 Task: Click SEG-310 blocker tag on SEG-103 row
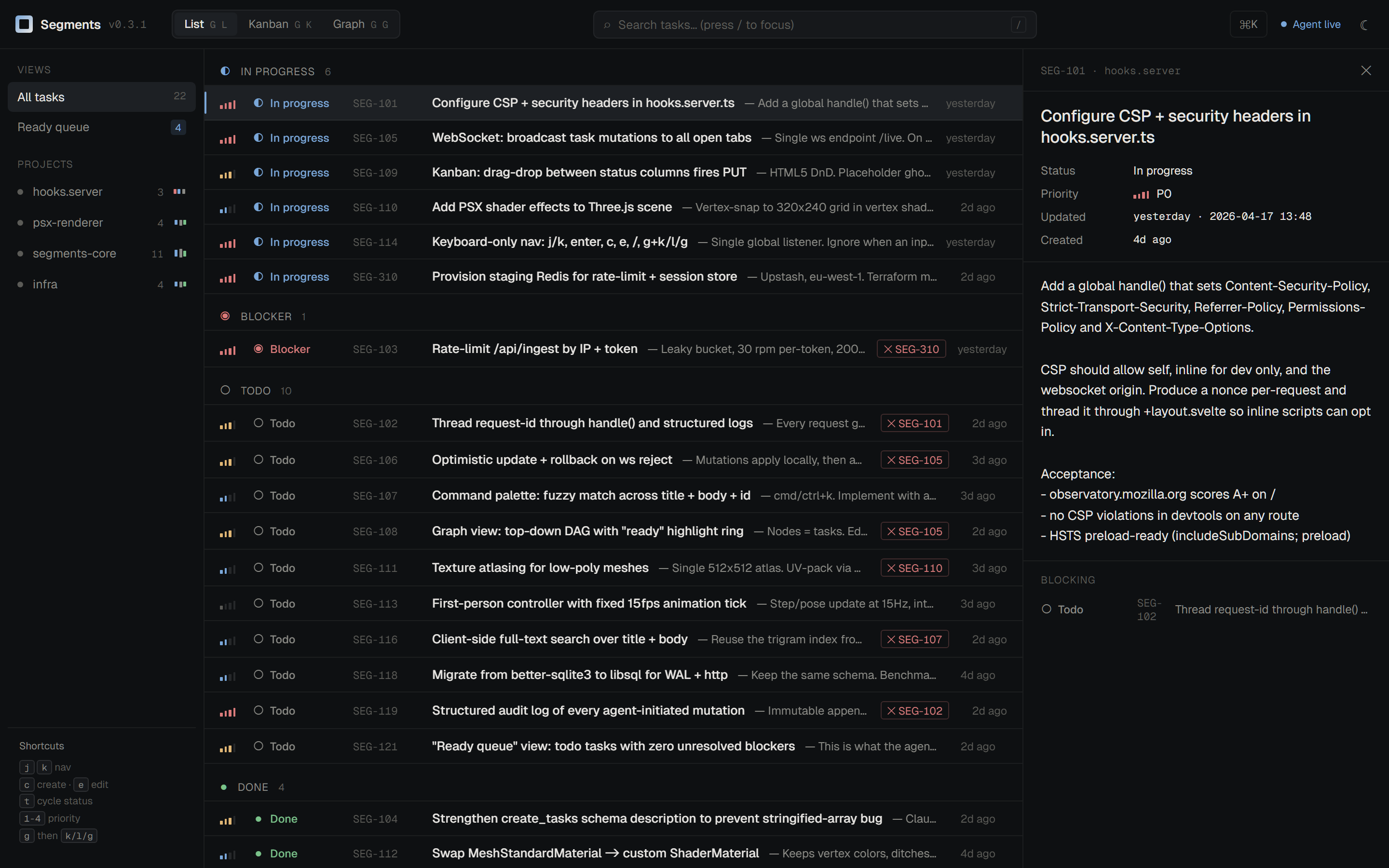pyautogui.click(x=912, y=349)
